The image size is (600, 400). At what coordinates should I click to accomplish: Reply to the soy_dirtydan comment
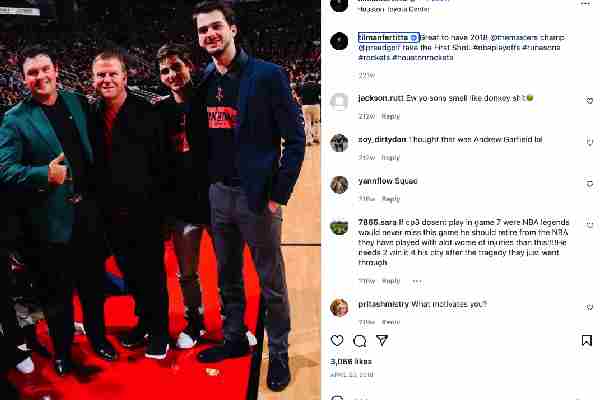point(391,158)
